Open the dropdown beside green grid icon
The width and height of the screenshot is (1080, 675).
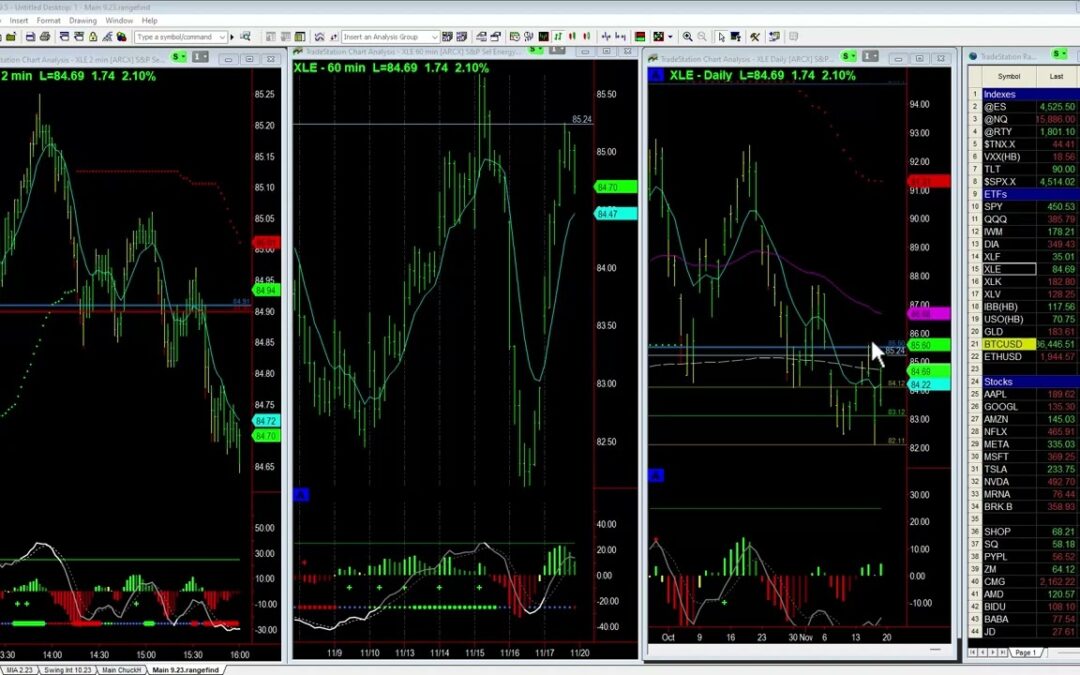click(670, 37)
